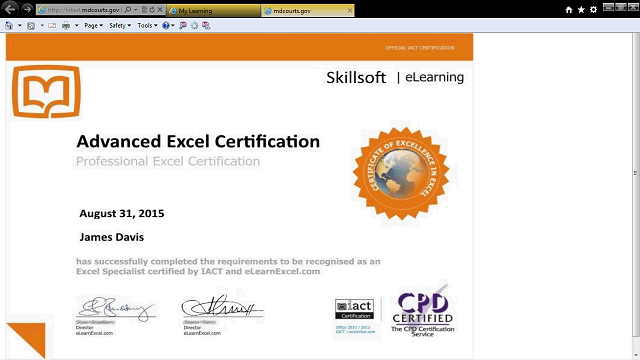Click the RSS feeds icon

(31, 26)
